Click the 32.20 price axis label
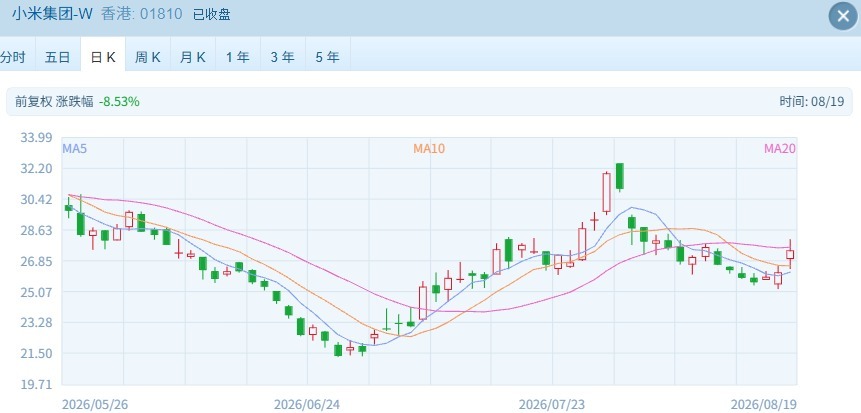The width and height of the screenshot is (861, 413). tap(36, 168)
